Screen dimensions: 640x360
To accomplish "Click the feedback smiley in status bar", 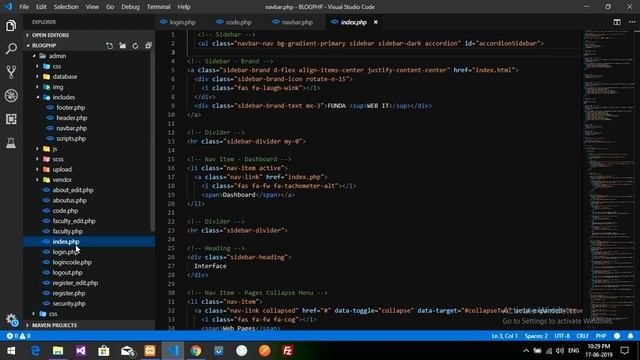I will 617,336.
